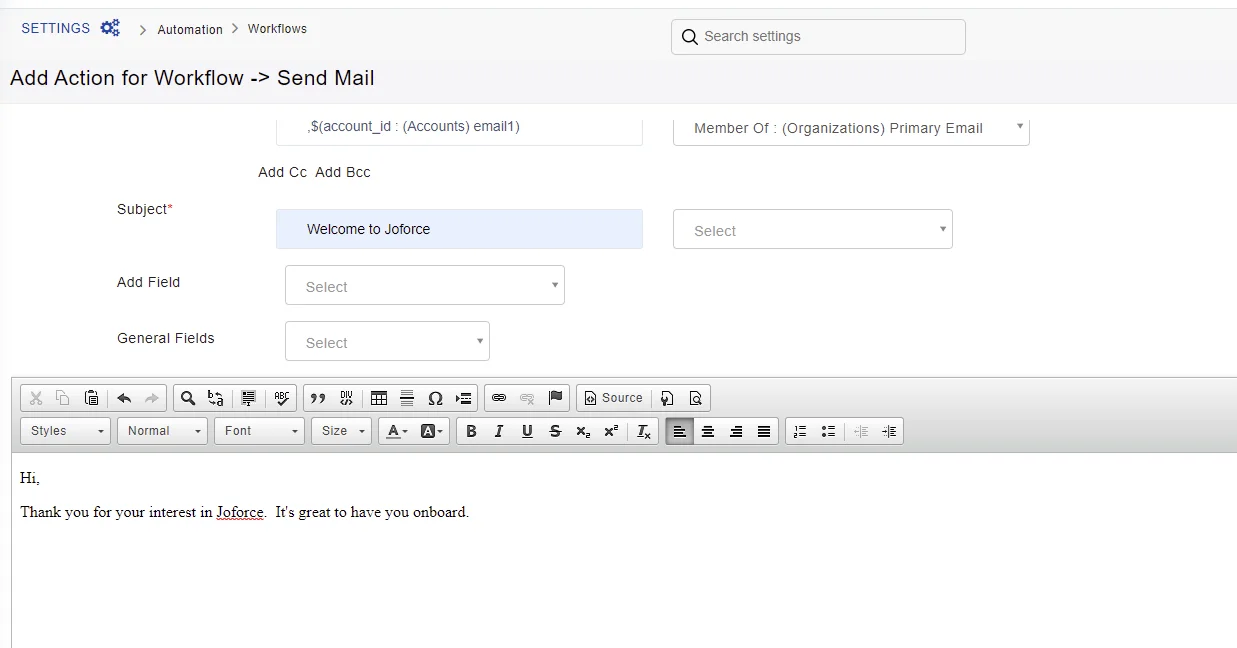Toggle italic text formatting

(499, 431)
